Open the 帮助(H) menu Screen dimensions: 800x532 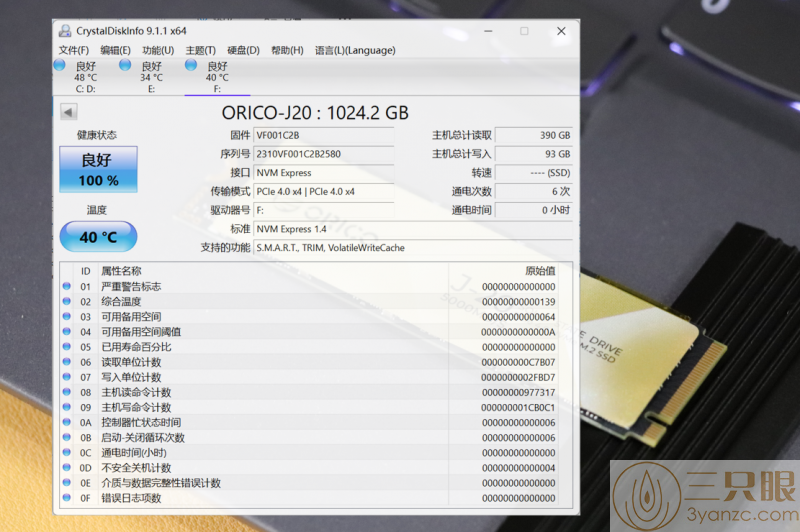287,50
